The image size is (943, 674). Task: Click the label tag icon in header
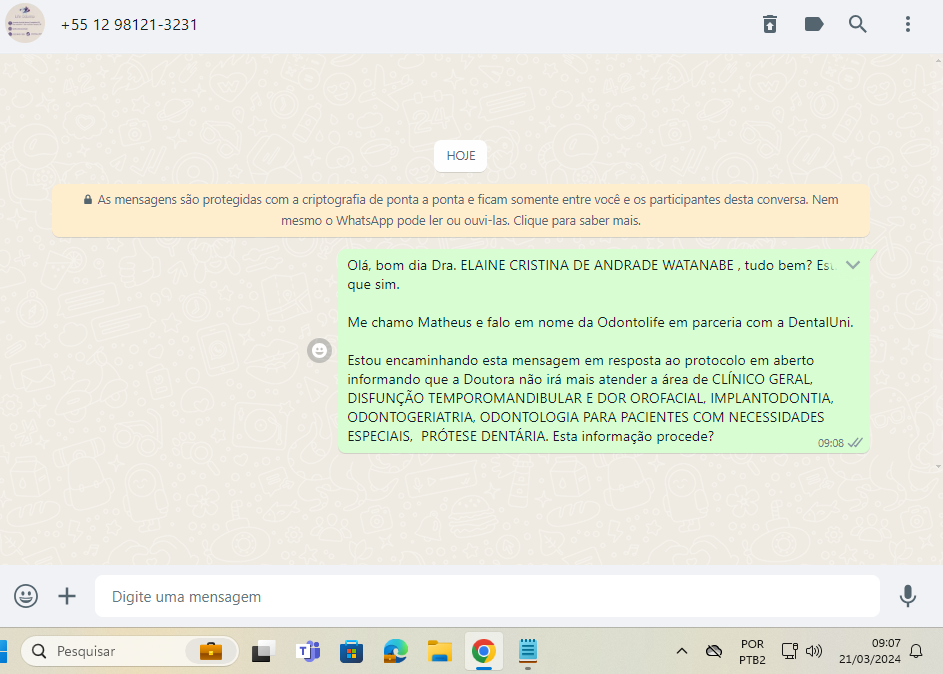pyautogui.click(x=814, y=24)
